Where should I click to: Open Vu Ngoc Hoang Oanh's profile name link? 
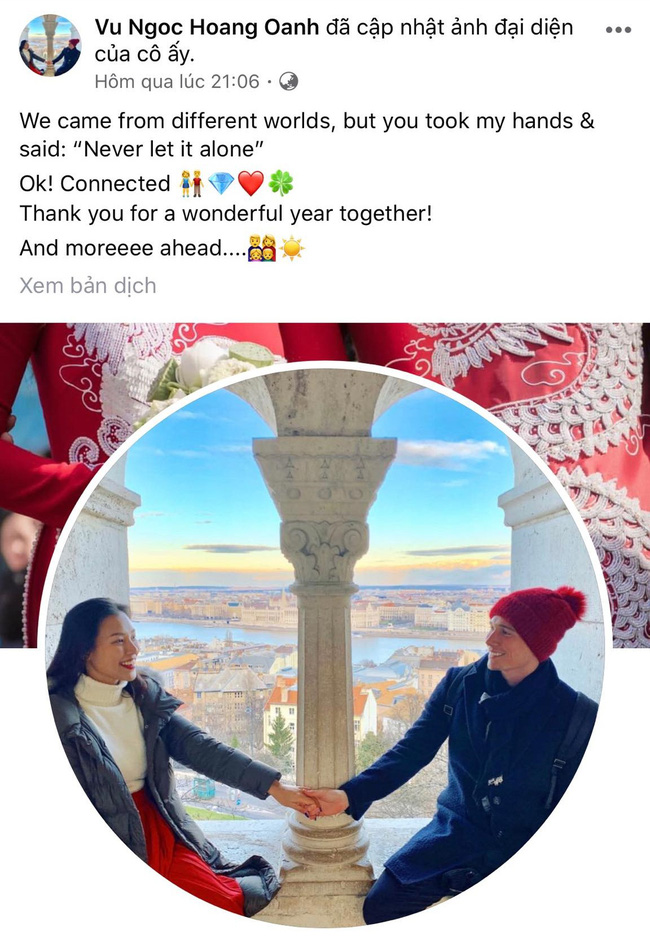207,27
